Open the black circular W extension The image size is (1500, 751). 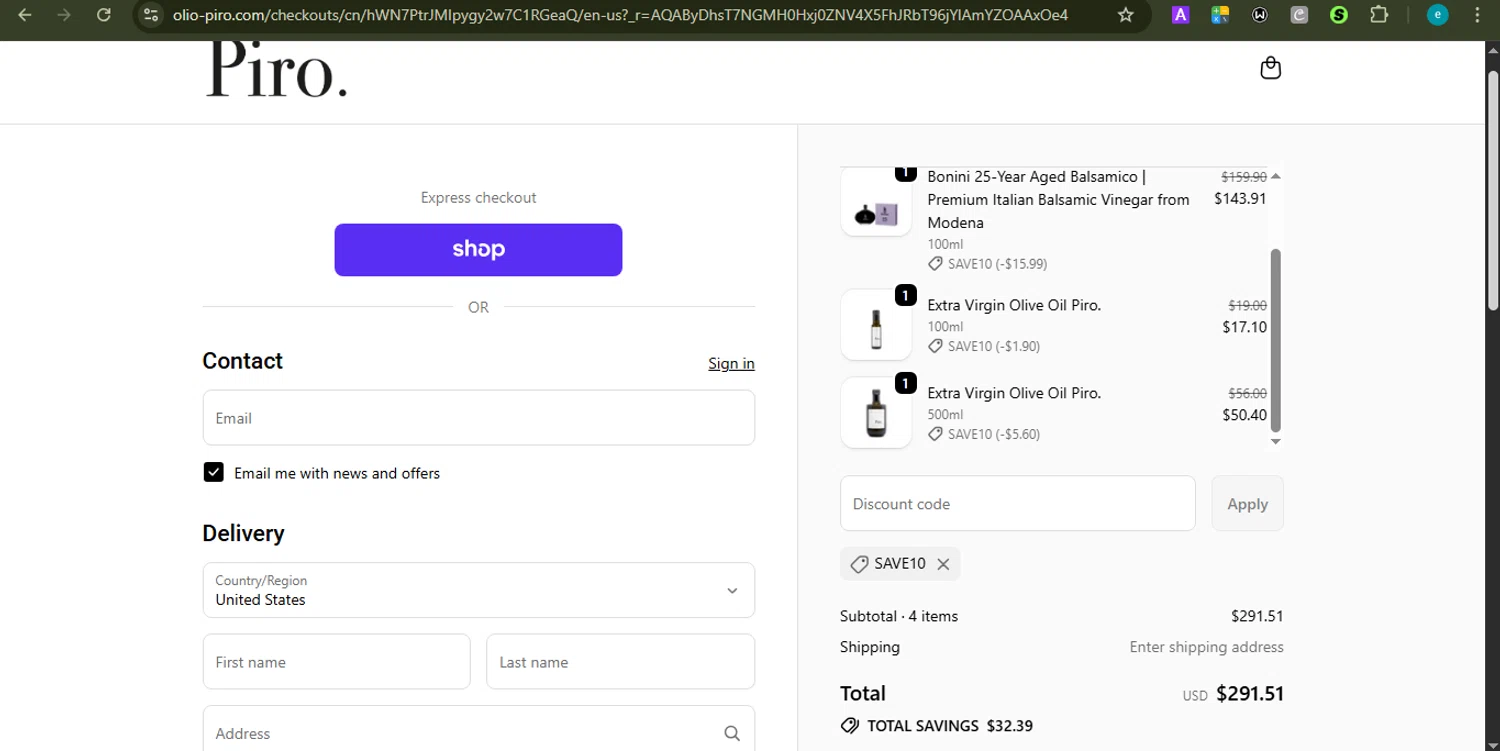tap(1259, 15)
